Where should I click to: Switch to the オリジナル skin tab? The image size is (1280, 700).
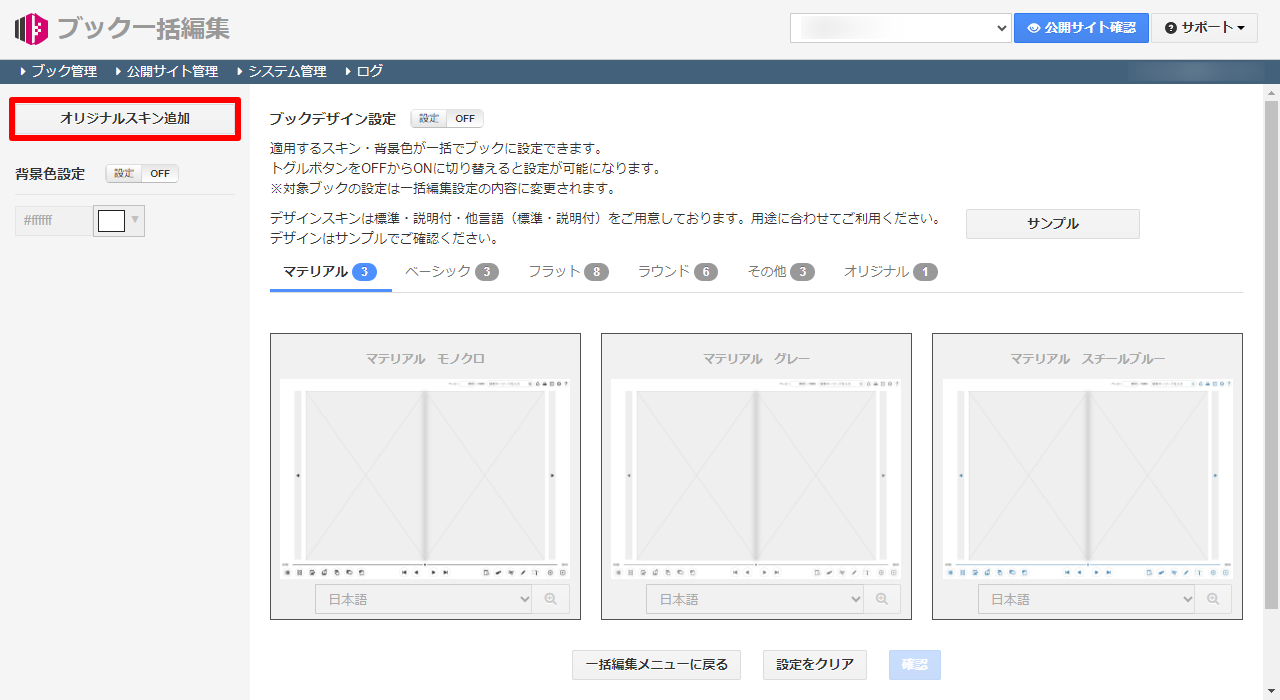[x=888, y=270]
